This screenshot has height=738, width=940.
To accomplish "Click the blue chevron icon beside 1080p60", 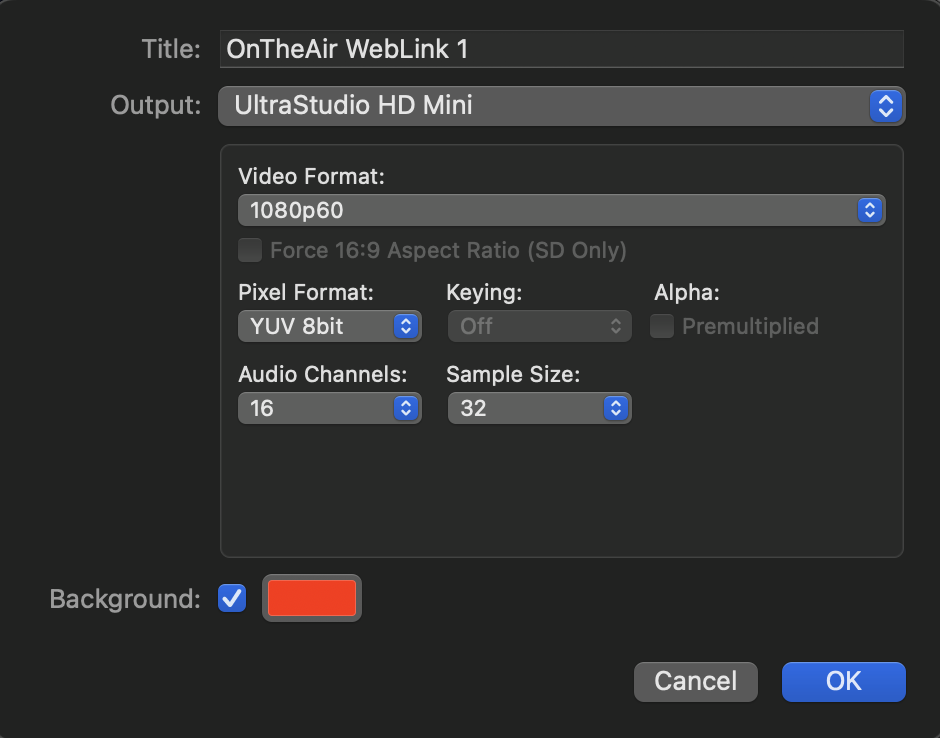I will tap(869, 210).
